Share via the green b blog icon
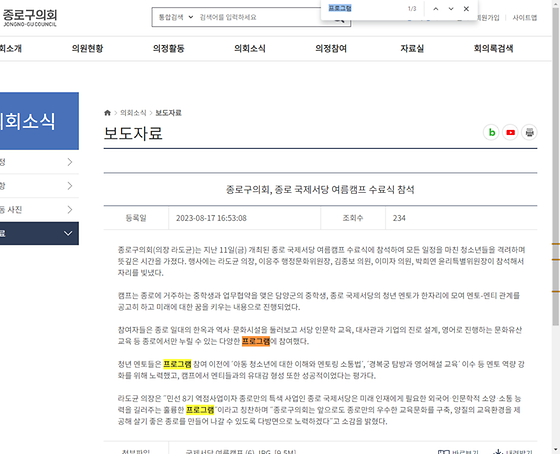 (491, 133)
